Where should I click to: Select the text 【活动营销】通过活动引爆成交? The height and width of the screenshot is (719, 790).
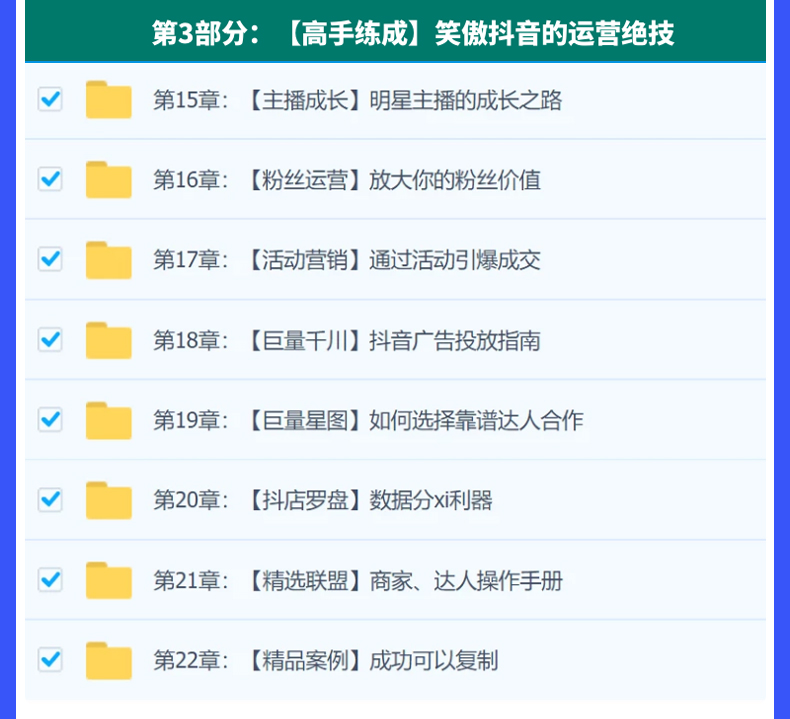pyautogui.click(x=395, y=260)
